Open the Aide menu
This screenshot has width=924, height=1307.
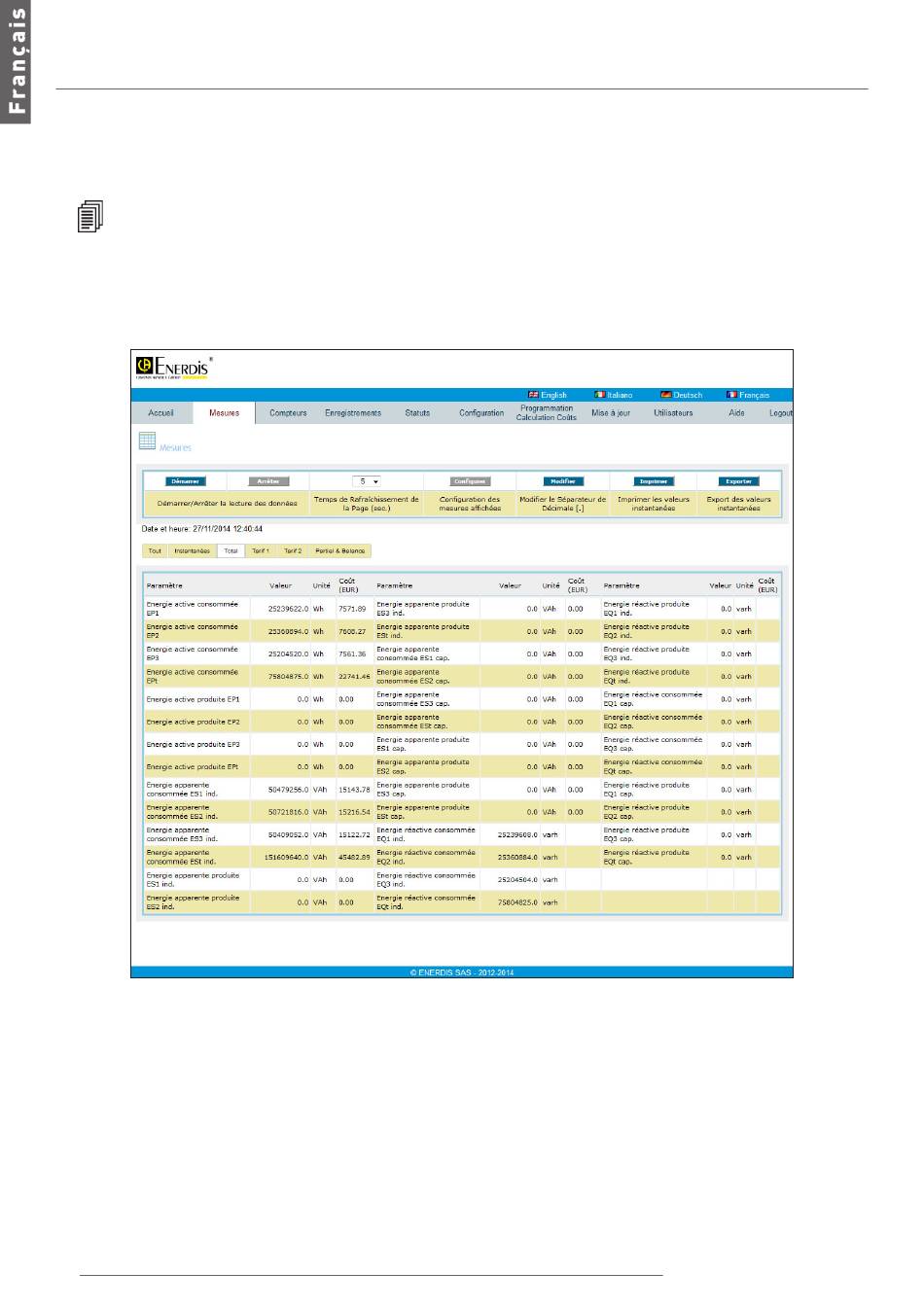pyautogui.click(x=736, y=413)
